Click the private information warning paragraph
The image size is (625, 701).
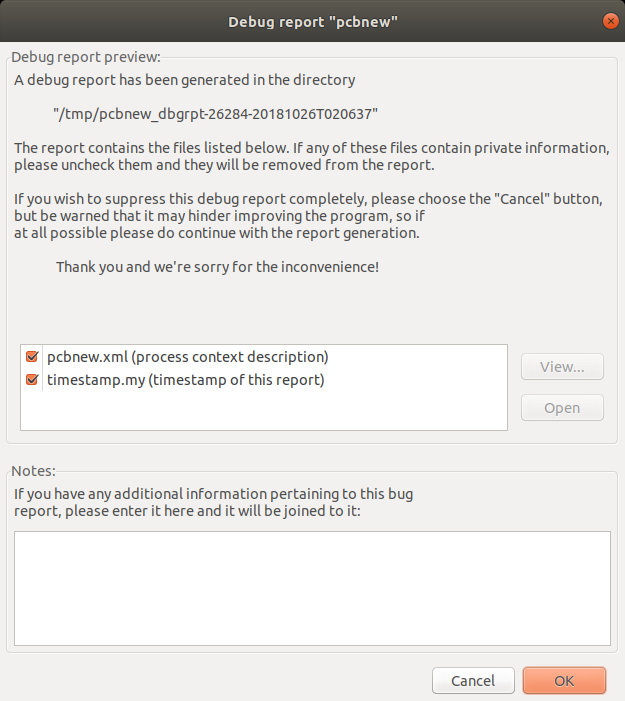(311, 156)
